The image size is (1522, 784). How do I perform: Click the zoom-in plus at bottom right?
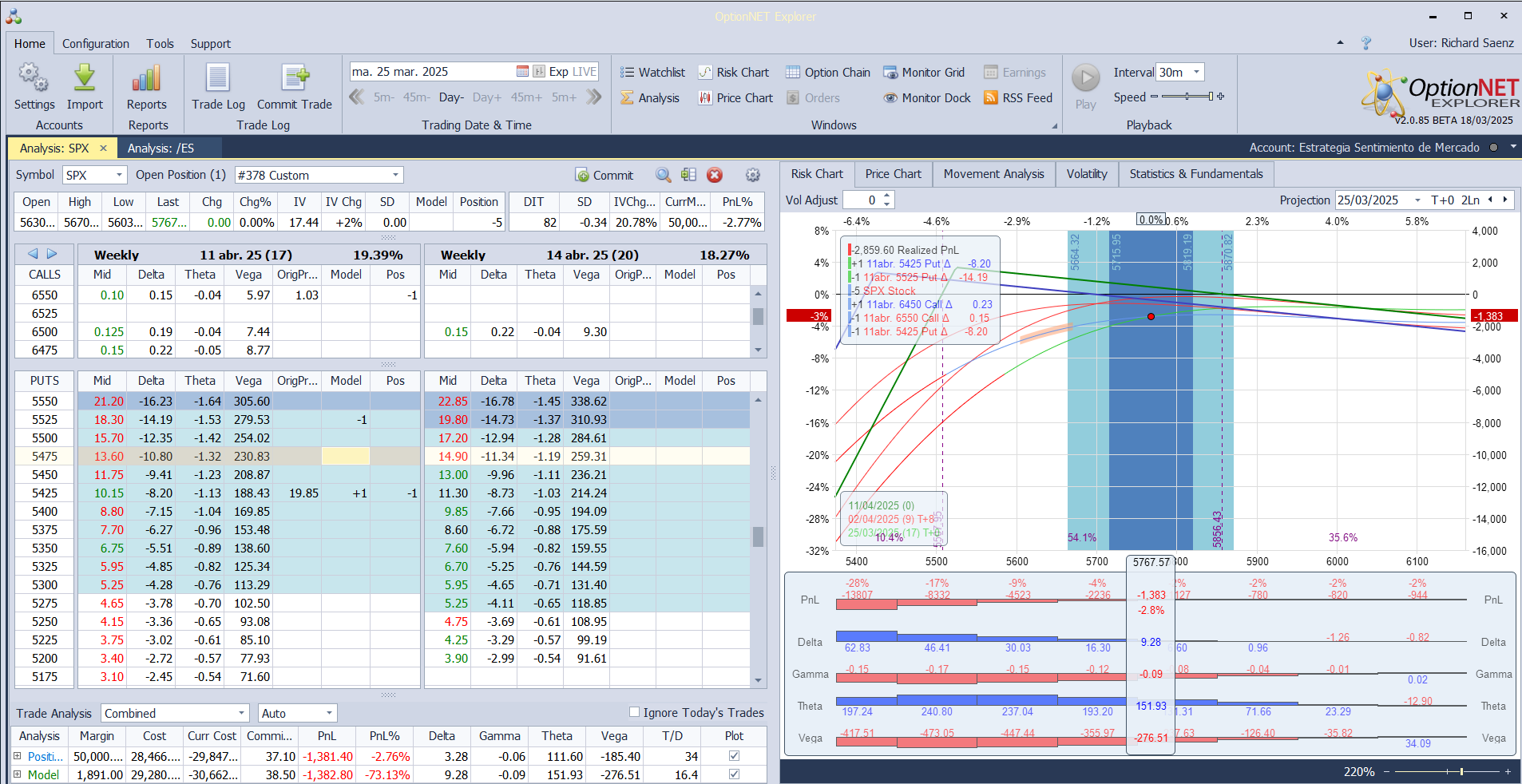point(1508,771)
